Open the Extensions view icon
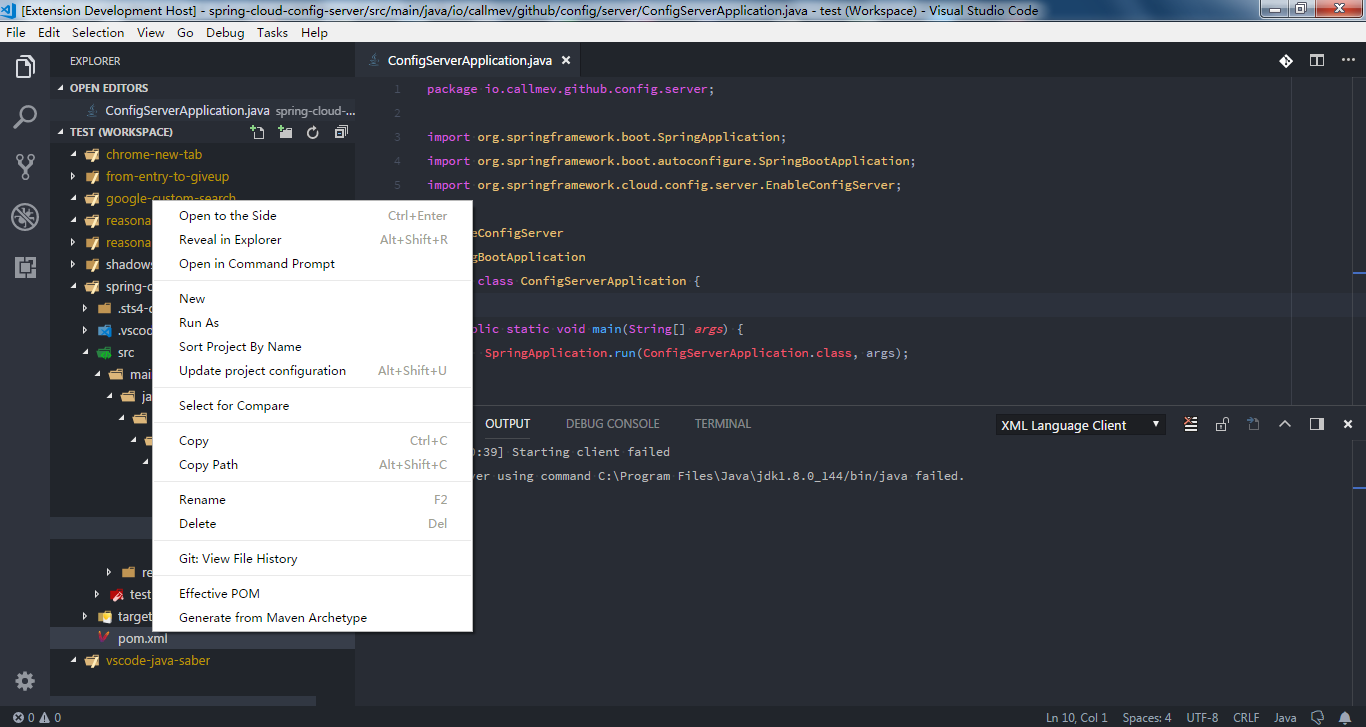This screenshot has height=727, width=1366. coord(25,267)
